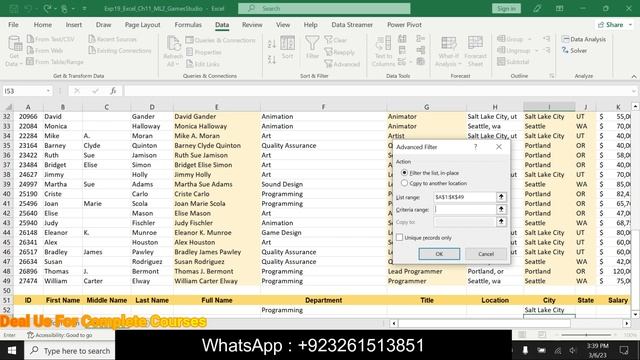The height and width of the screenshot is (360, 640).
Task: Sort Z to A descending
Action: [272, 59]
